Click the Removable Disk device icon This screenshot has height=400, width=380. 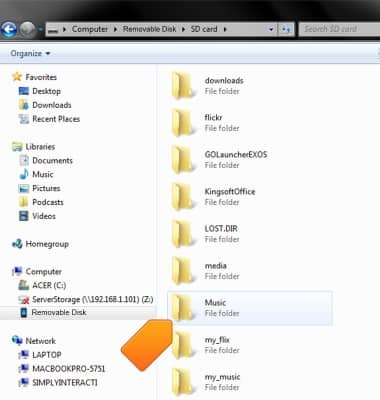pyautogui.click(x=24, y=313)
